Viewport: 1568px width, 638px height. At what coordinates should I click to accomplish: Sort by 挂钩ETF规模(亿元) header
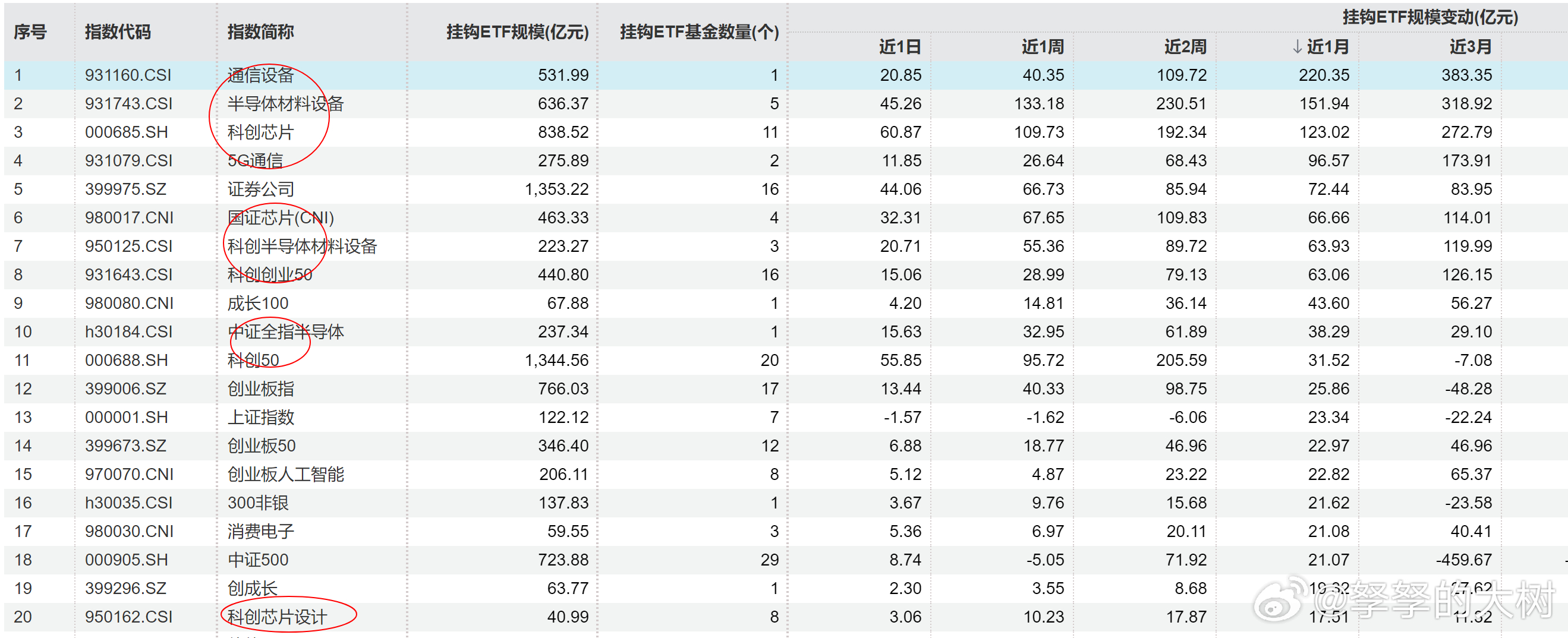pos(517,31)
